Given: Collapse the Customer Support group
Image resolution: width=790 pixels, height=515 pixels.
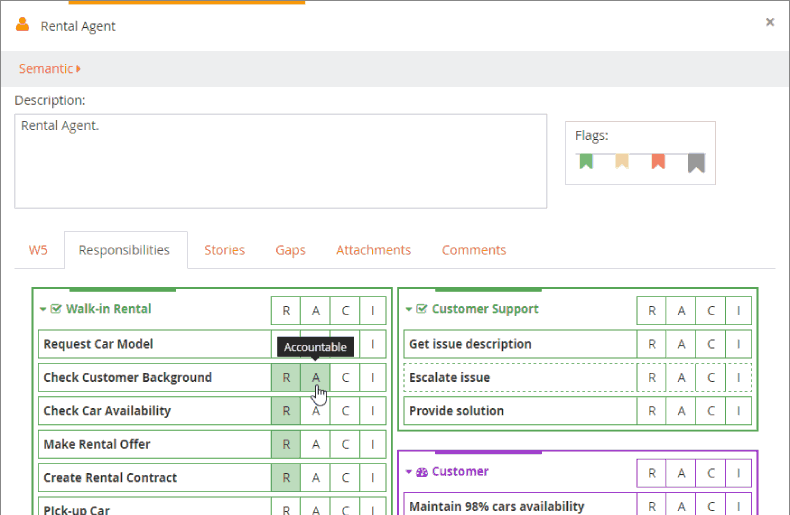Looking at the screenshot, I should point(409,310).
